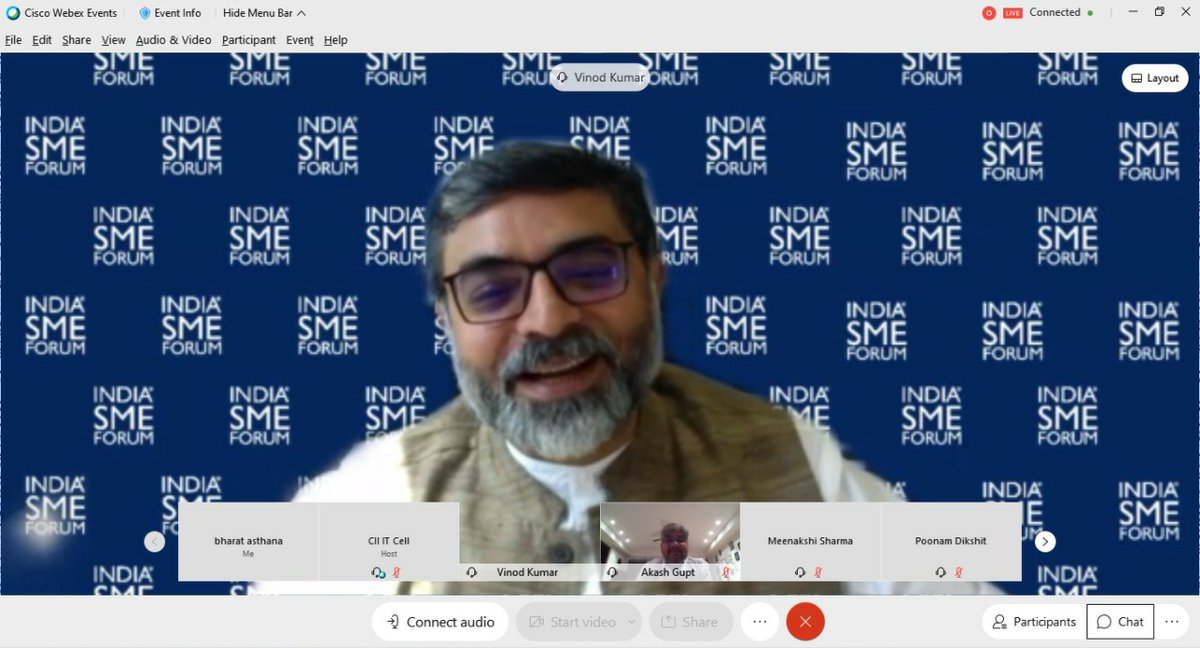The width and height of the screenshot is (1200, 648).
Task: Select Akash Gupt video thumbnail
Action: click(670, 541)
